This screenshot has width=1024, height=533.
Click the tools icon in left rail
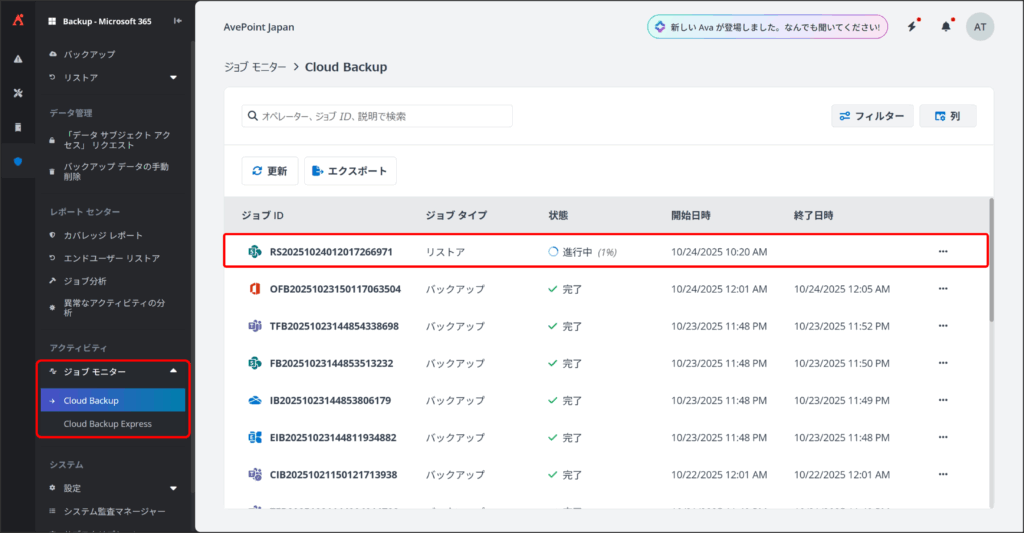[x=17, y=93]
